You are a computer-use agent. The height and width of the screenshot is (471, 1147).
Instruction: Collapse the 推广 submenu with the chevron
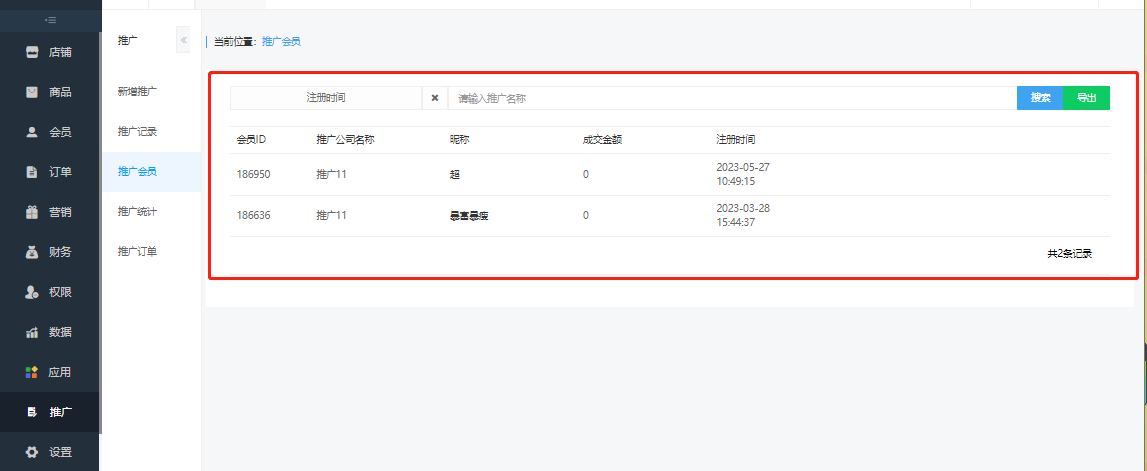pos(184,40)
